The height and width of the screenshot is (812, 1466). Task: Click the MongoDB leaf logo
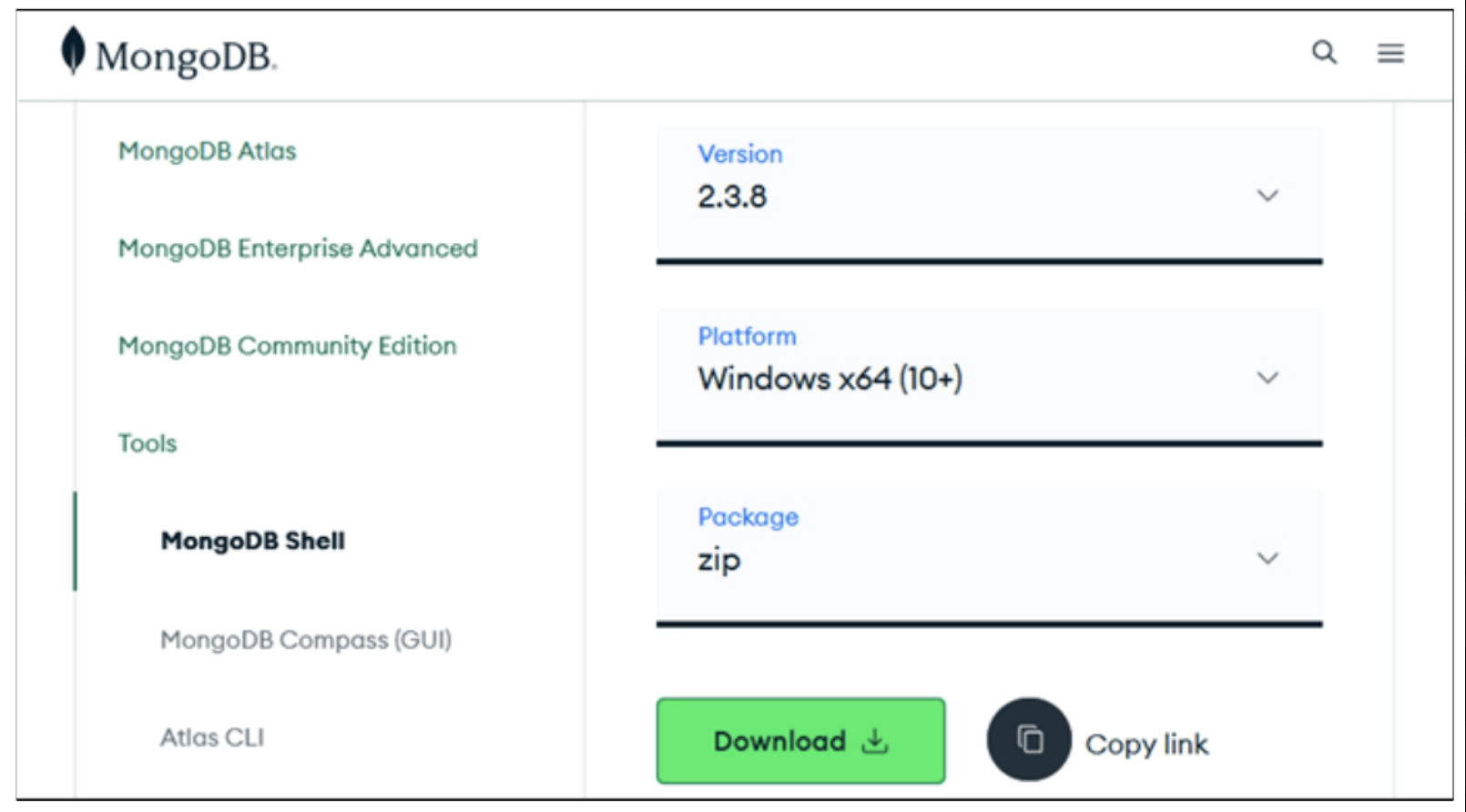pyautogui.click(x=73, y=50)
